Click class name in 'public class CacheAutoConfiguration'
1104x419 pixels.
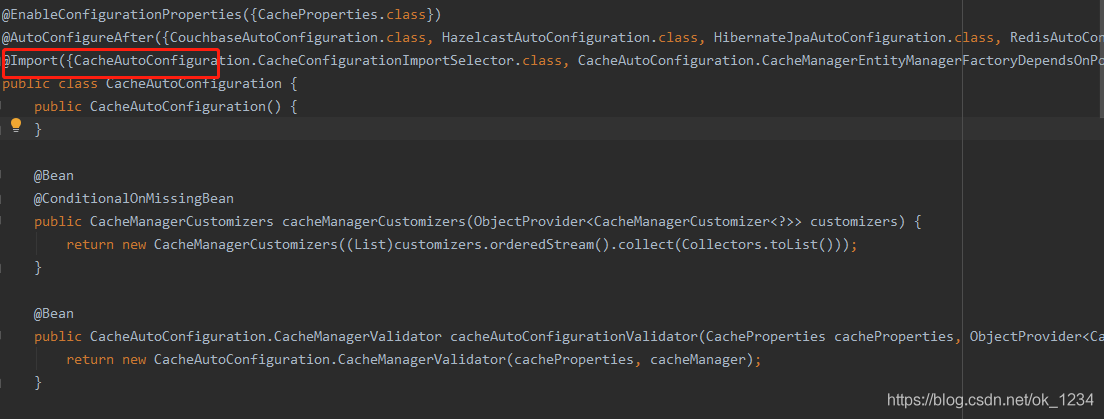point(194,84)
